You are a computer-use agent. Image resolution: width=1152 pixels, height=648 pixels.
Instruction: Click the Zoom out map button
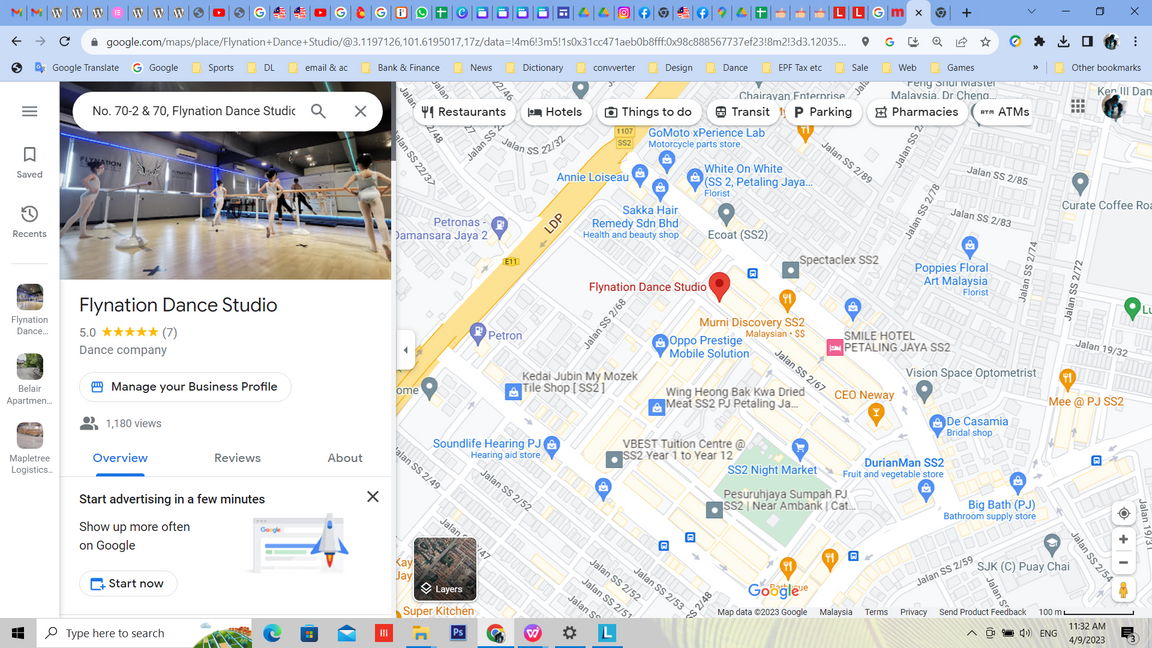coord(1123,563)
